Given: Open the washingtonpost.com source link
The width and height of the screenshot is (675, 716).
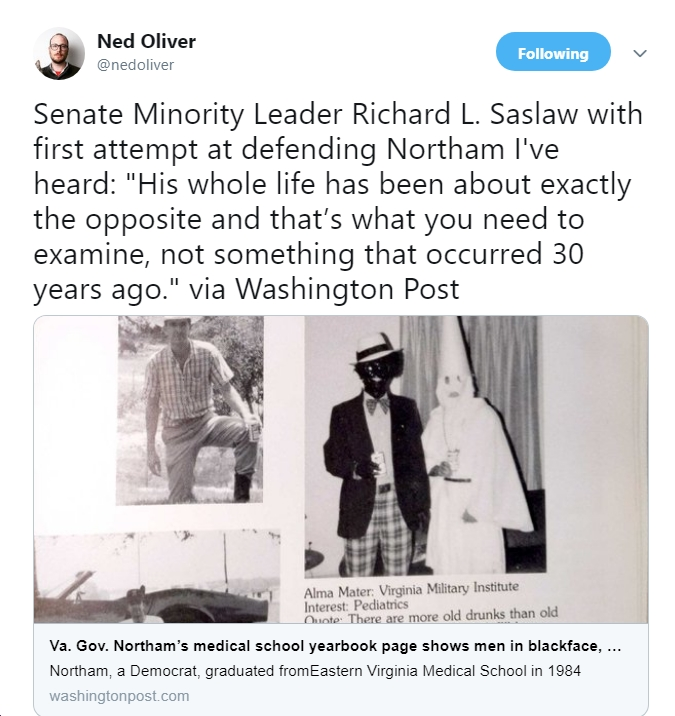Looking at the screenshot, I should [119, 696].
